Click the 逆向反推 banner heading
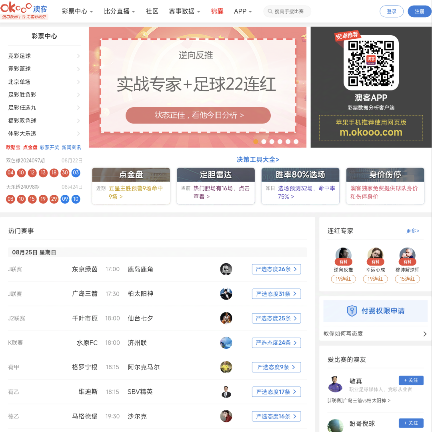The image size is (432, 432). click(x=196, y=55)
